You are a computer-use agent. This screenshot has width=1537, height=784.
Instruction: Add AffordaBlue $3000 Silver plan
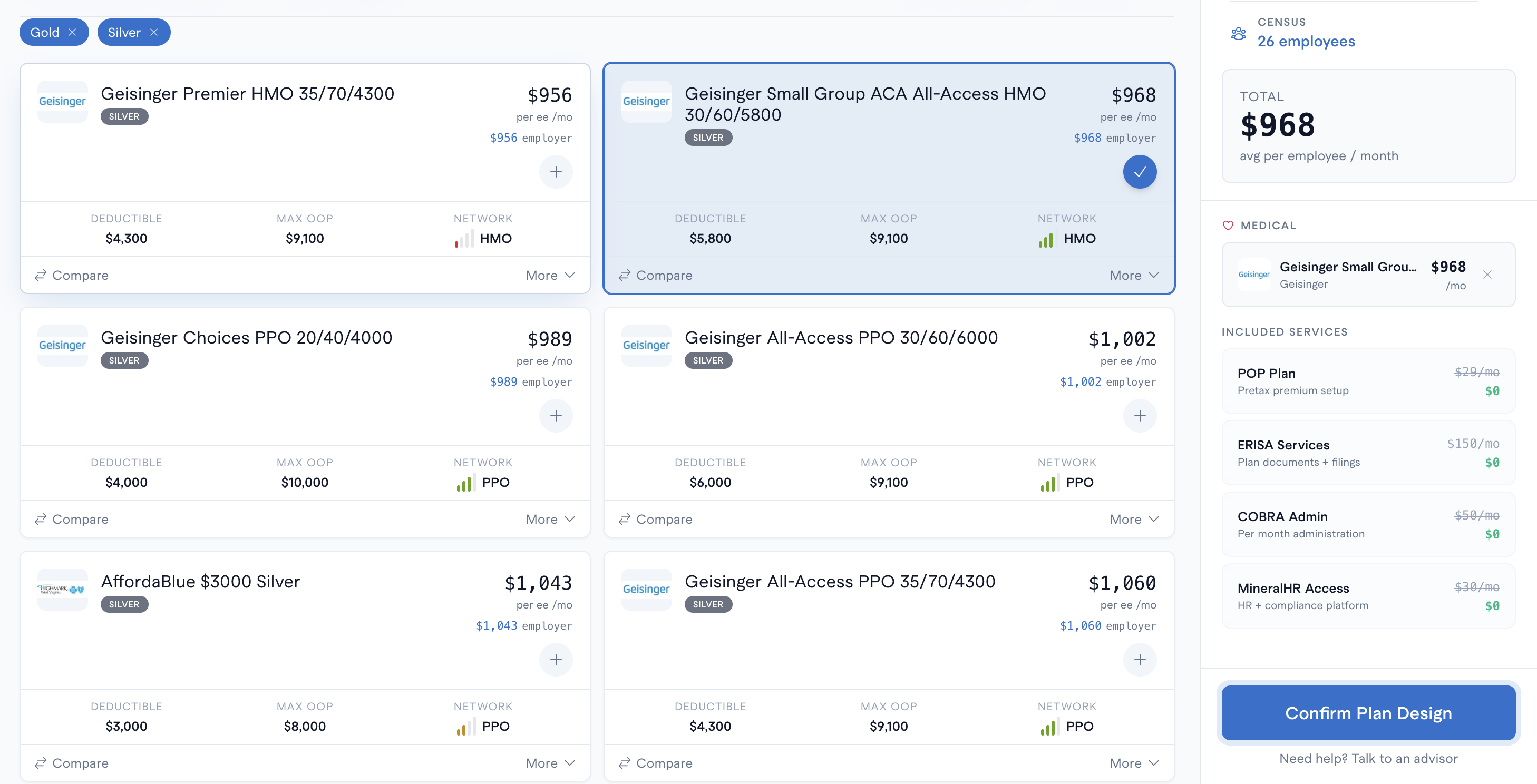[x=556, y=660]
